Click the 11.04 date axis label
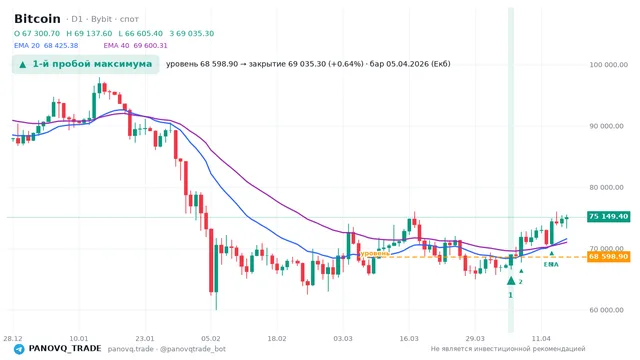Viewport: 640px width, 360px height. pos(541,339)
